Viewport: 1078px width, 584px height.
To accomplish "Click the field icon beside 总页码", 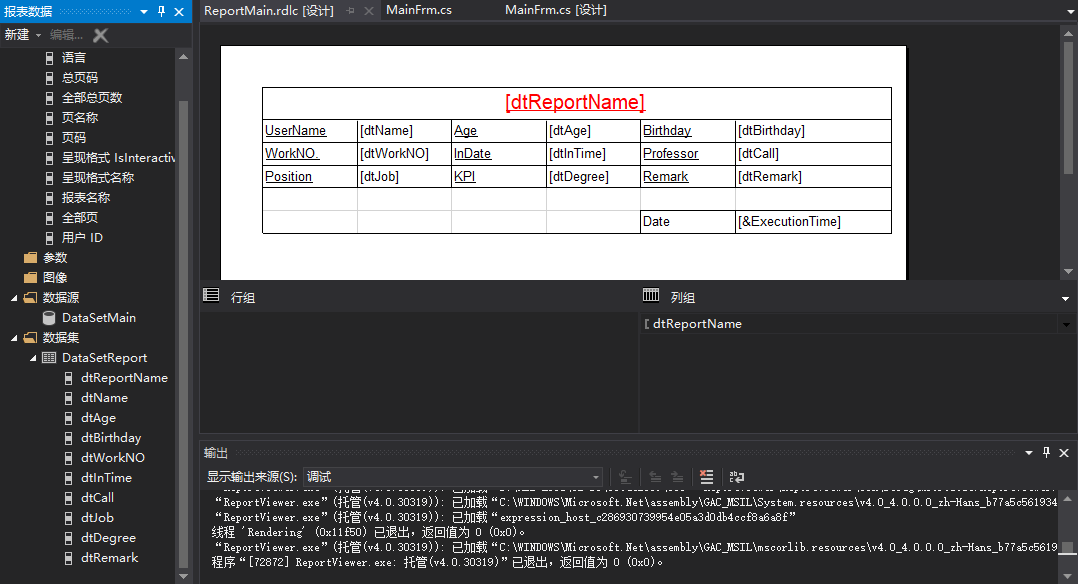I will (x=49, y=78).
